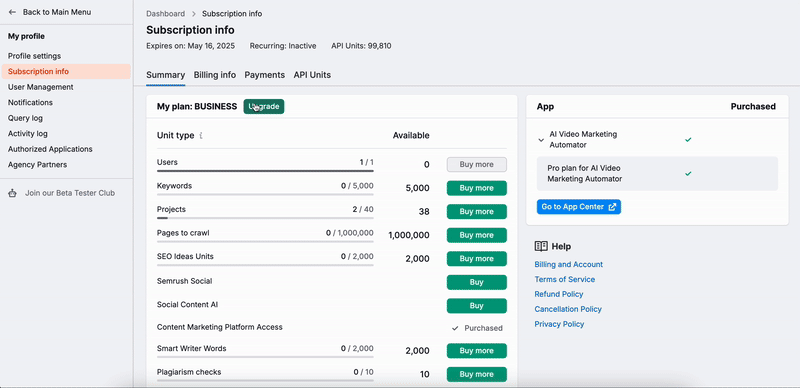Click Join our Beta Tester Club
800x388 pixels.
70,193
